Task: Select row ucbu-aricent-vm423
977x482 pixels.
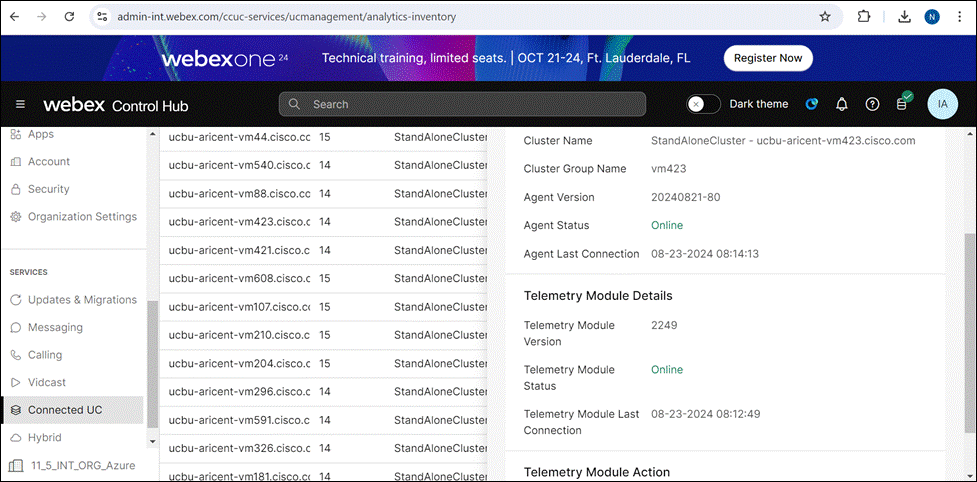Action: pyautogui.click(x=324, y=222)
